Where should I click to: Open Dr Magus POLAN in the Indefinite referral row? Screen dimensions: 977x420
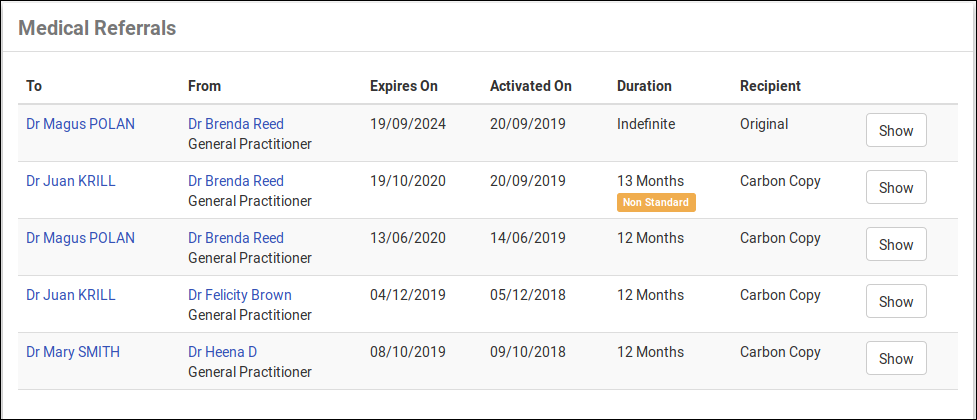pyautogui.click(x=80, y=124)
